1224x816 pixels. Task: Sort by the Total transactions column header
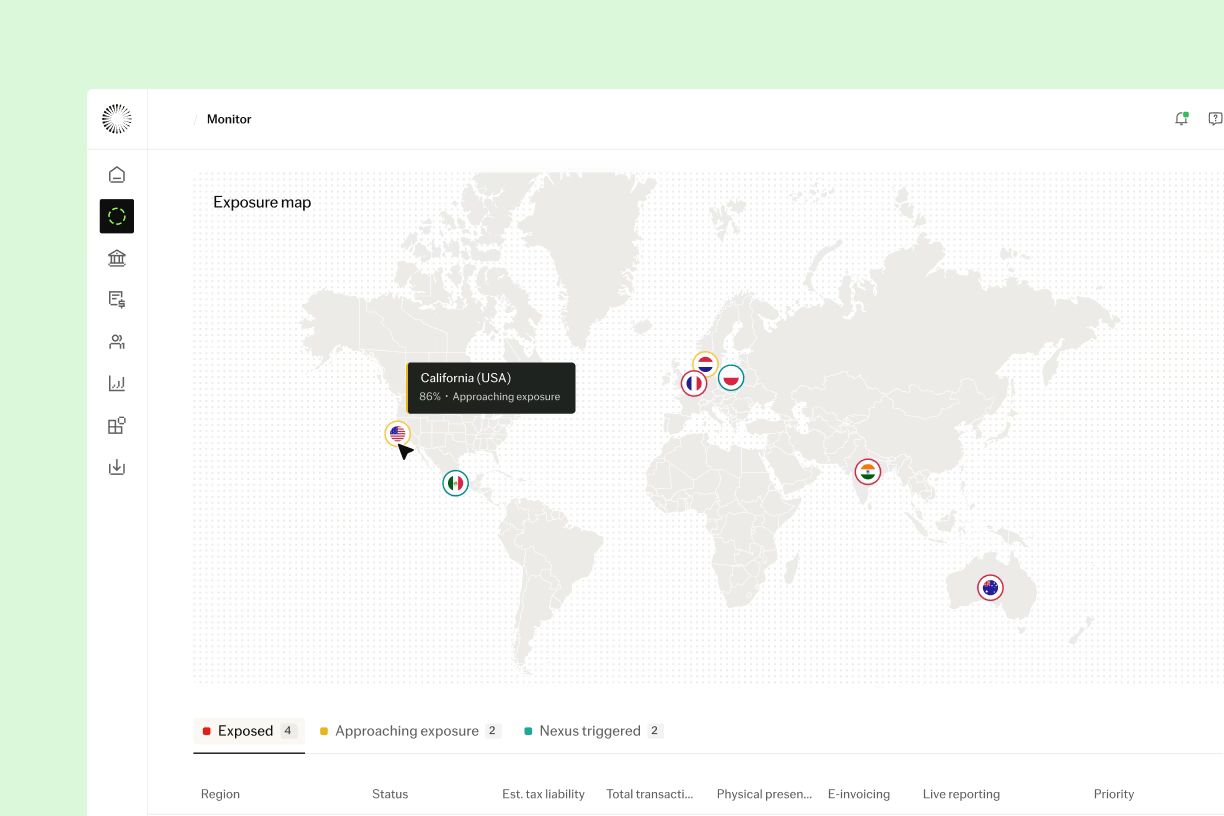point(650,794)
